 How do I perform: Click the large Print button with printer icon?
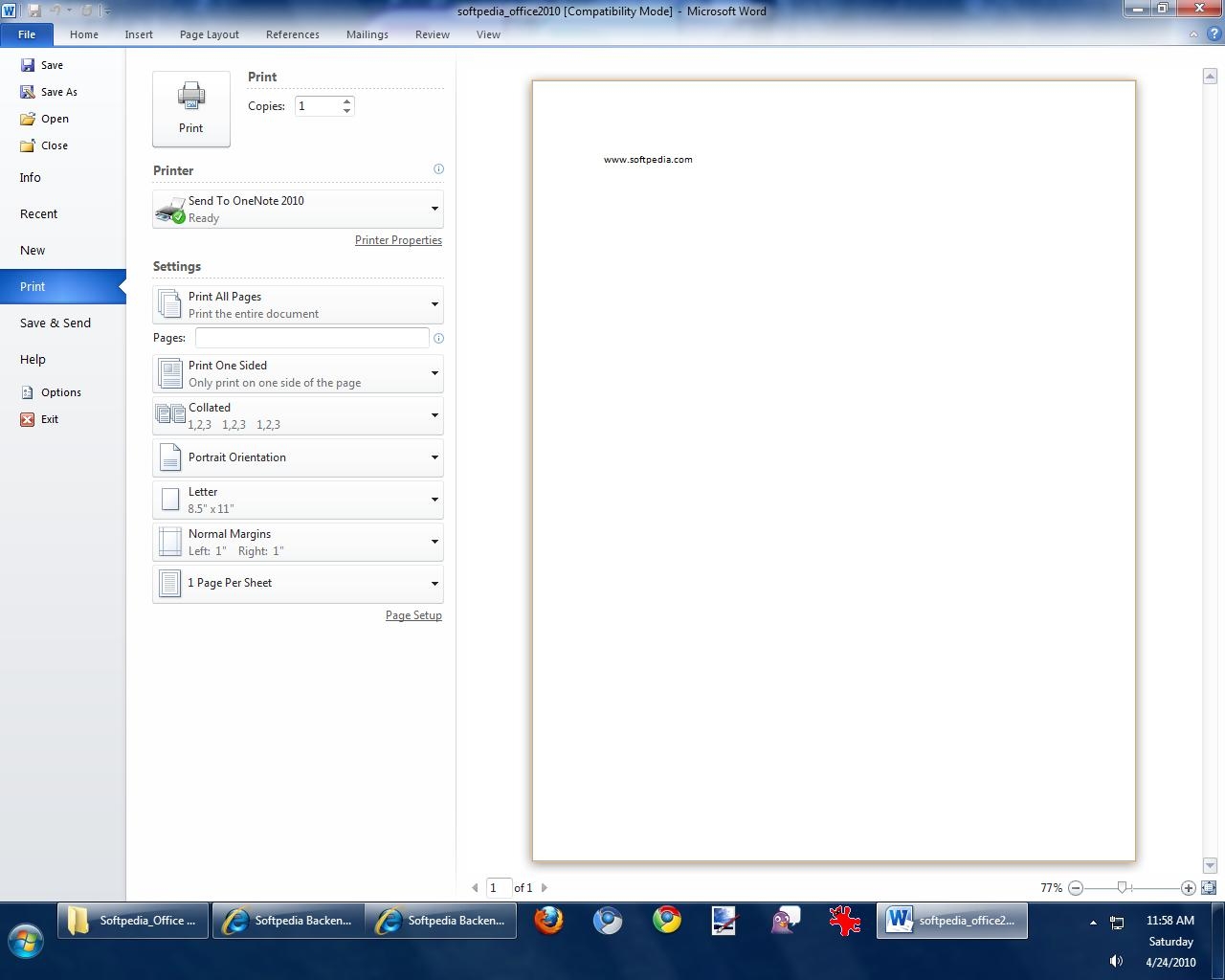pos(190,108)
